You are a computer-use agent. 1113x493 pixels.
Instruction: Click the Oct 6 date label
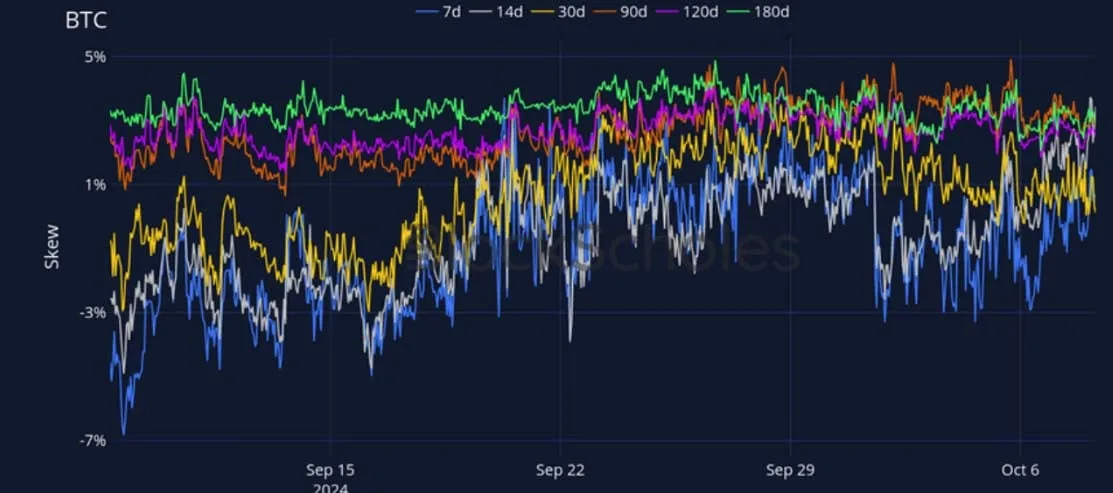(x=1020, y=470)
